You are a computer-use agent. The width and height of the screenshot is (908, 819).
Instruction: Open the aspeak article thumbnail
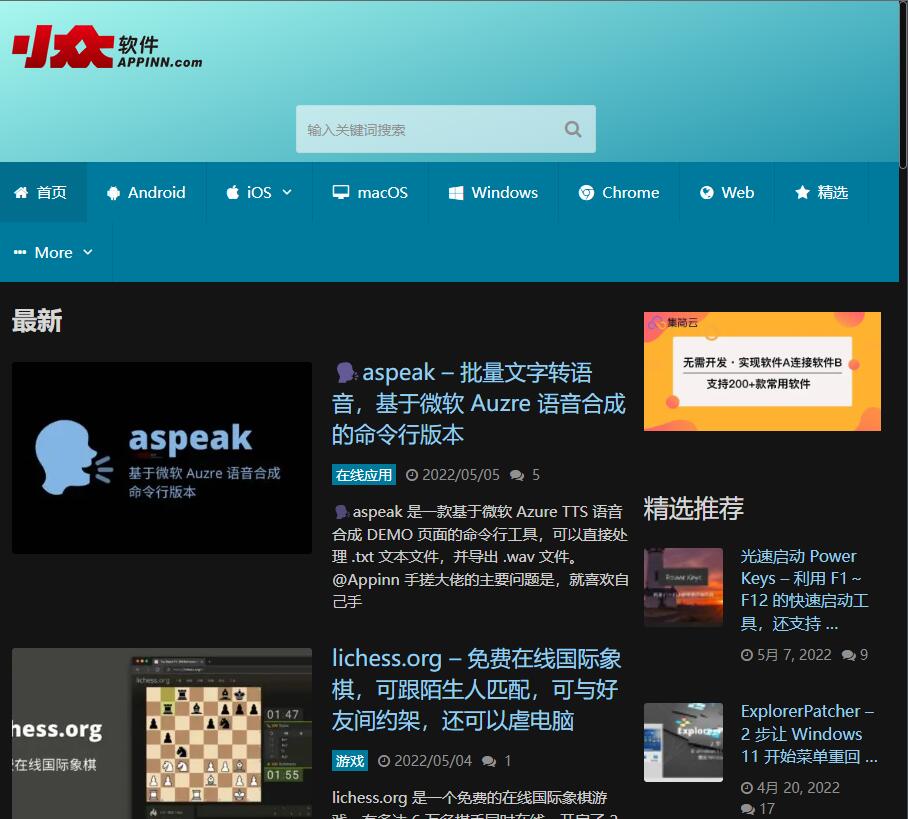pyautogui.click(x=162, y=458)
